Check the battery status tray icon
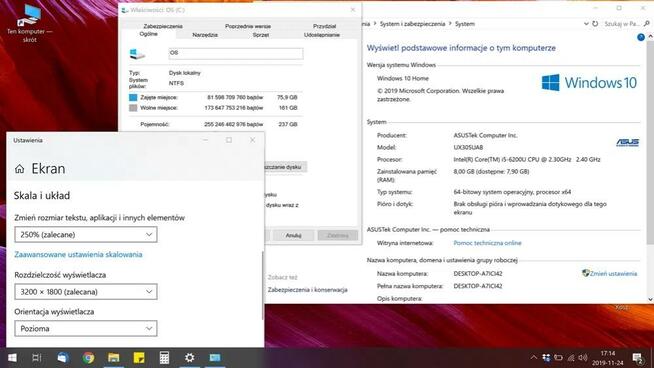Image resolution: width=654 pixels, height=368 pixels. click(558, 358)
